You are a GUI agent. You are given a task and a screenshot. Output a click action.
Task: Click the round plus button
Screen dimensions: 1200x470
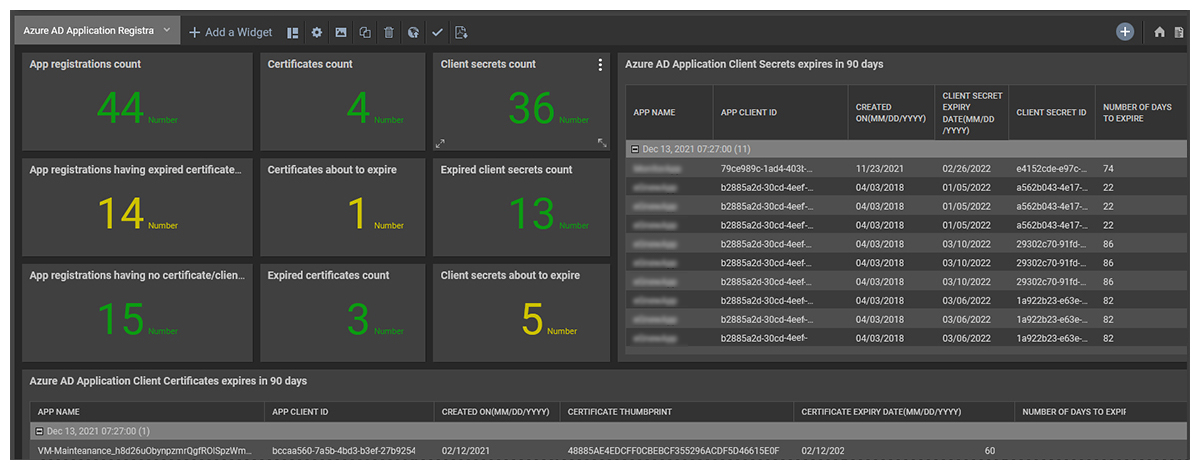click(1125, 32)
